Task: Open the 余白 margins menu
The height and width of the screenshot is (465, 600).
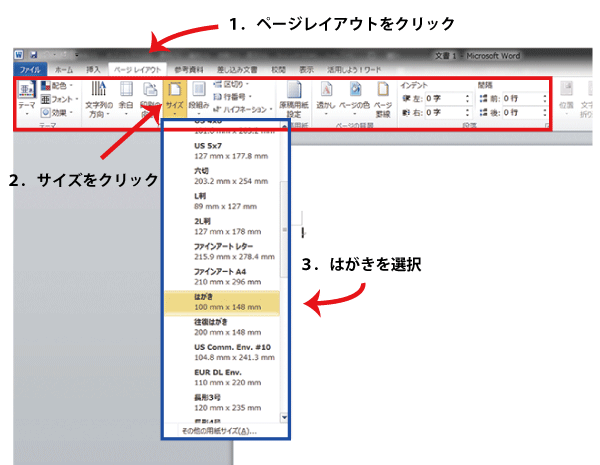Action: click(x=126, y=98)
